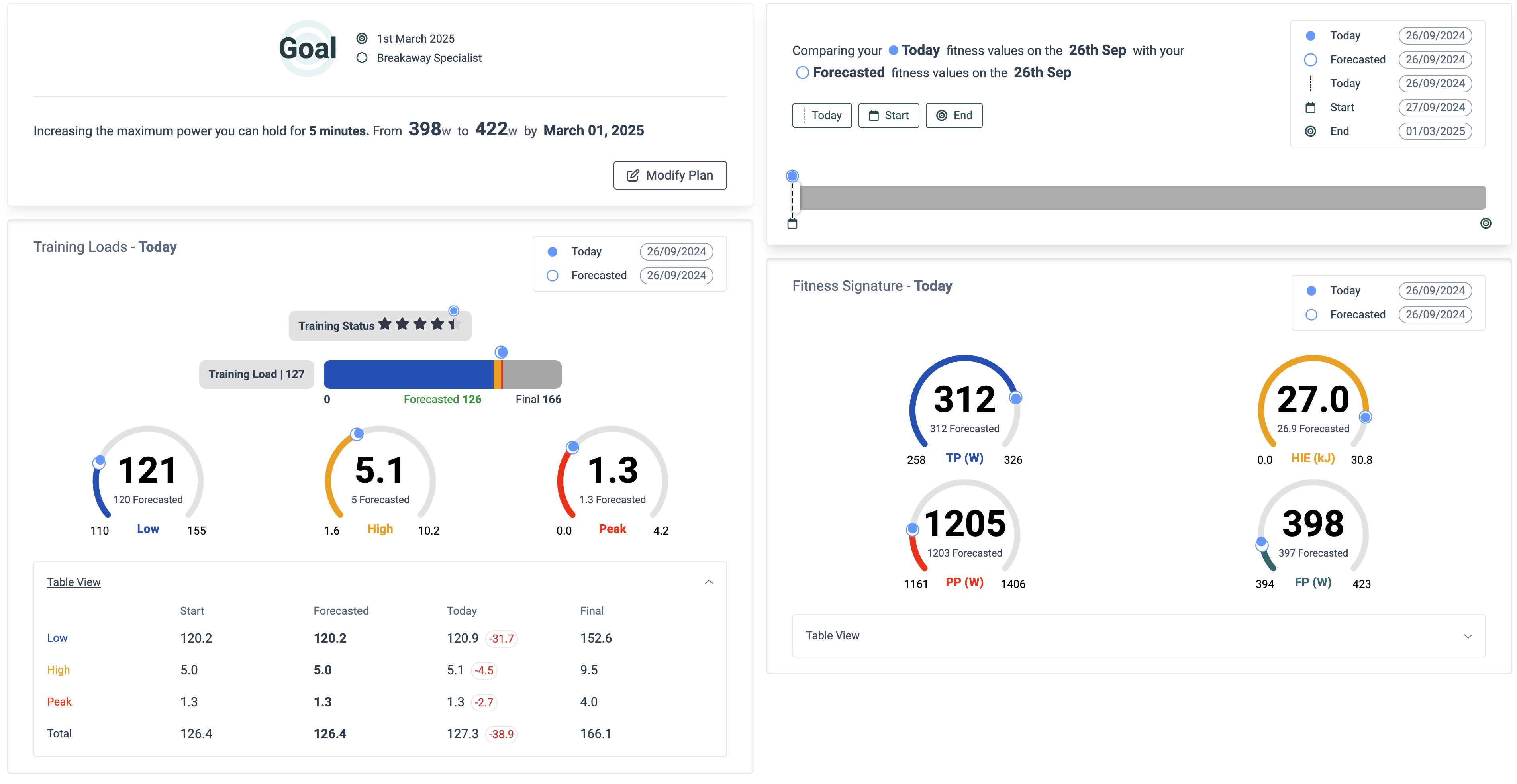Click the blue handle on the grey timeline
Viewport: 1517px width, 784px height.
pos(792,176)
